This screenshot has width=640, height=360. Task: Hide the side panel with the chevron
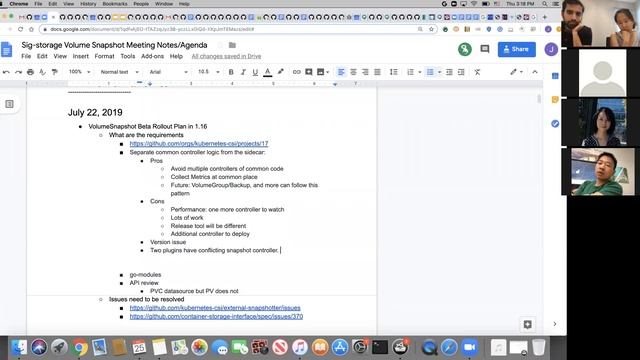(555, 324)
